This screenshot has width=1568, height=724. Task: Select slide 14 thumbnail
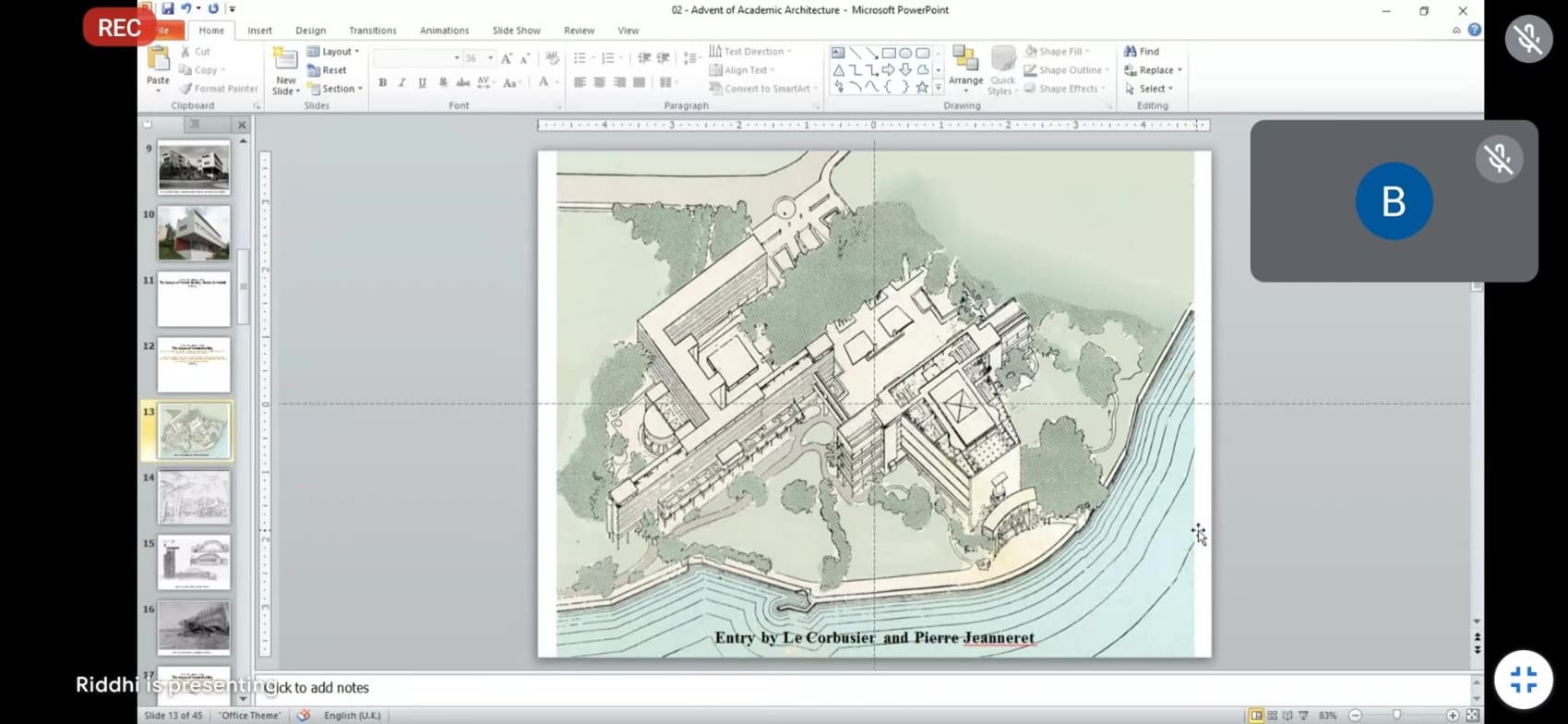click(194, 497)
